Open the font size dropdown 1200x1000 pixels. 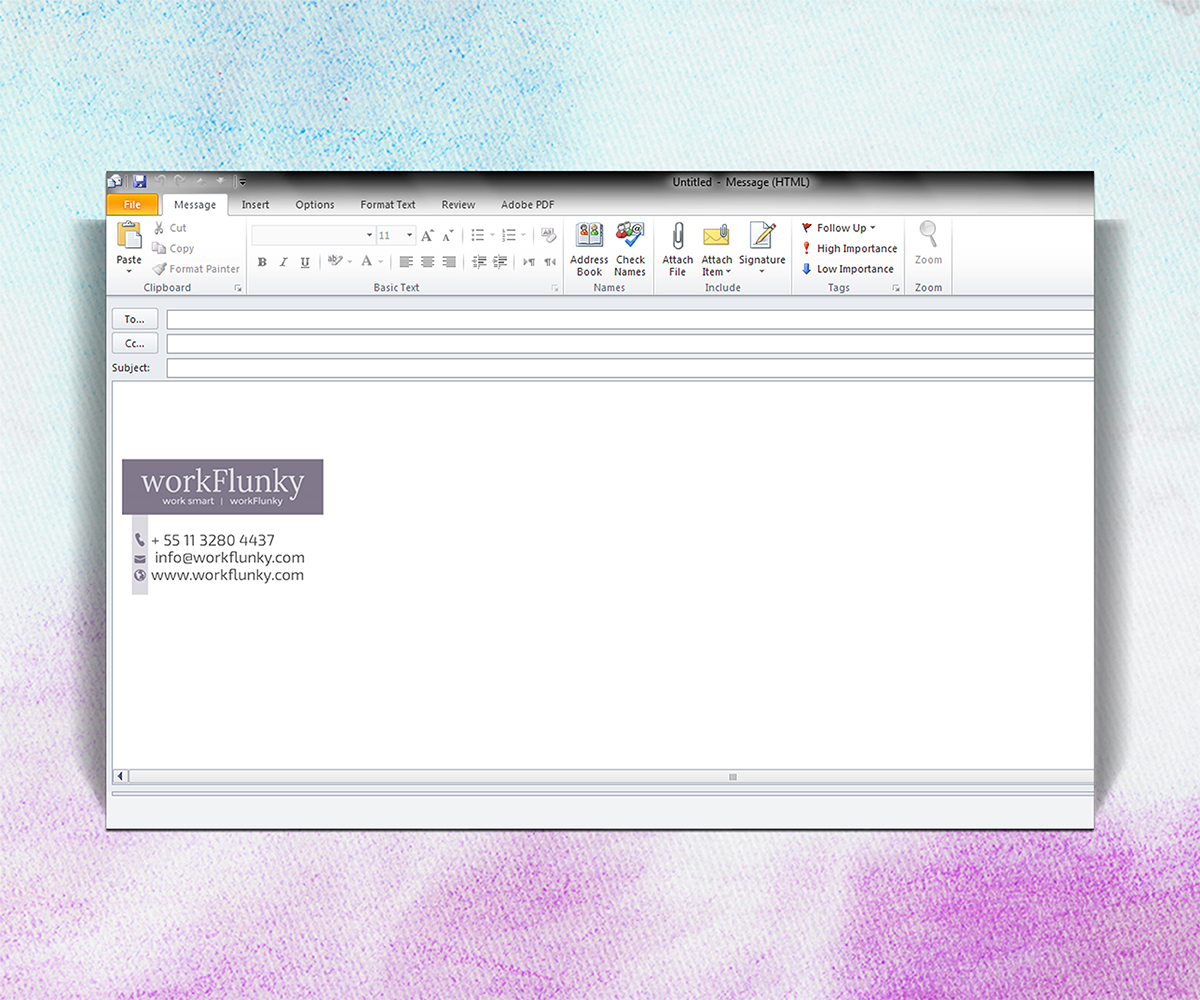point(407,235)
